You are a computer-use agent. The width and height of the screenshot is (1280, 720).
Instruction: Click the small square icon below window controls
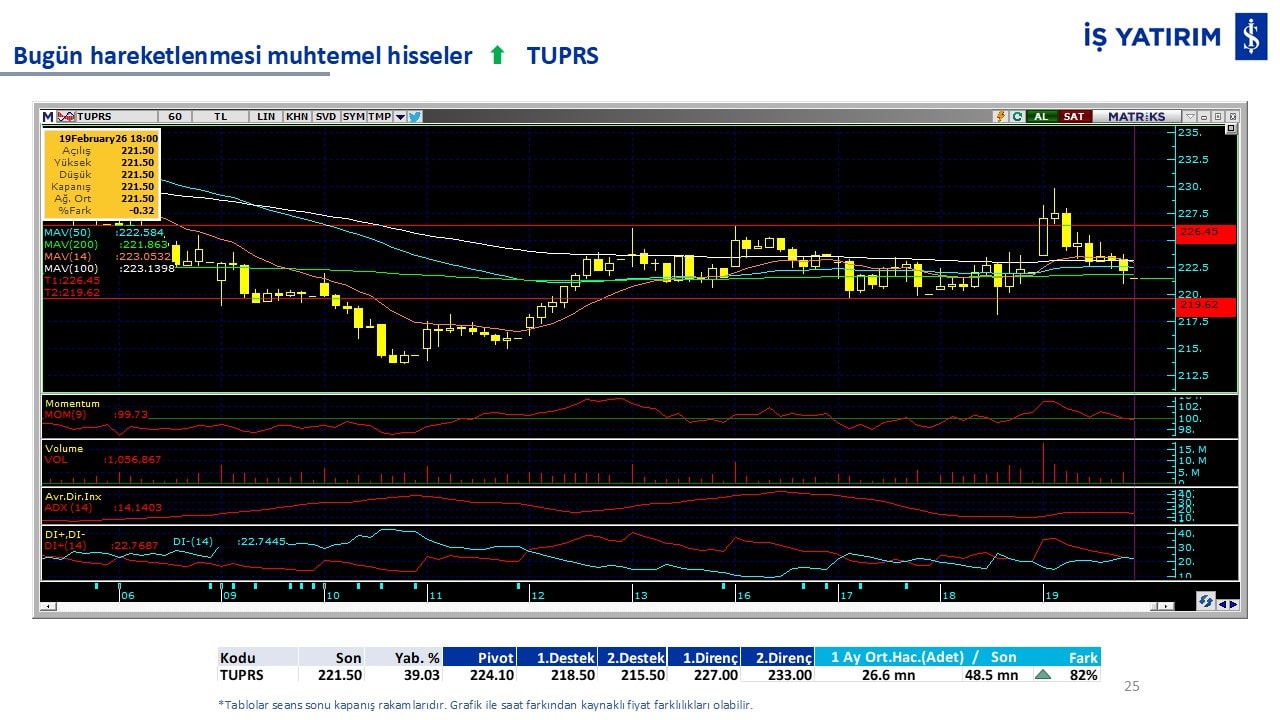(x=1230, y=129)
